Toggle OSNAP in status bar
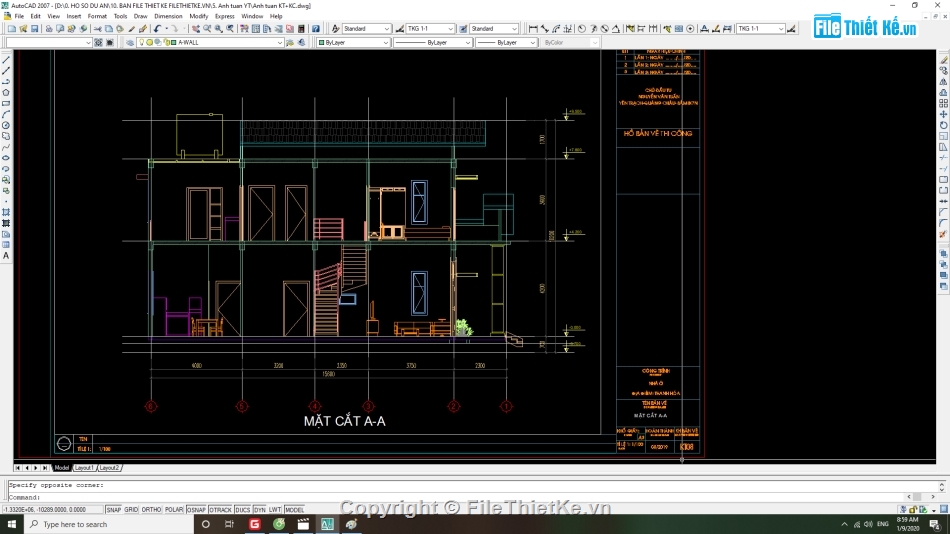The width and height of the screenshot is (950, 534). 196,510
